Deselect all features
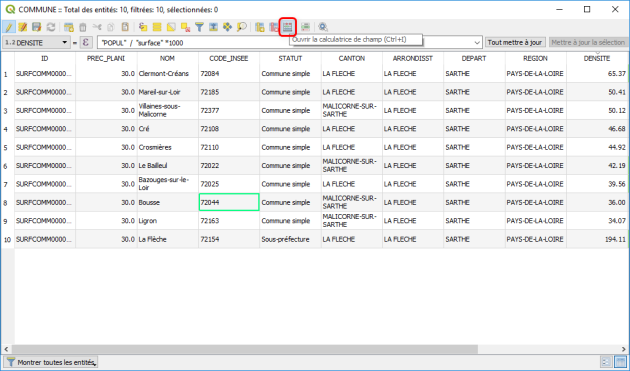630x371 pixels. point(185,27)
